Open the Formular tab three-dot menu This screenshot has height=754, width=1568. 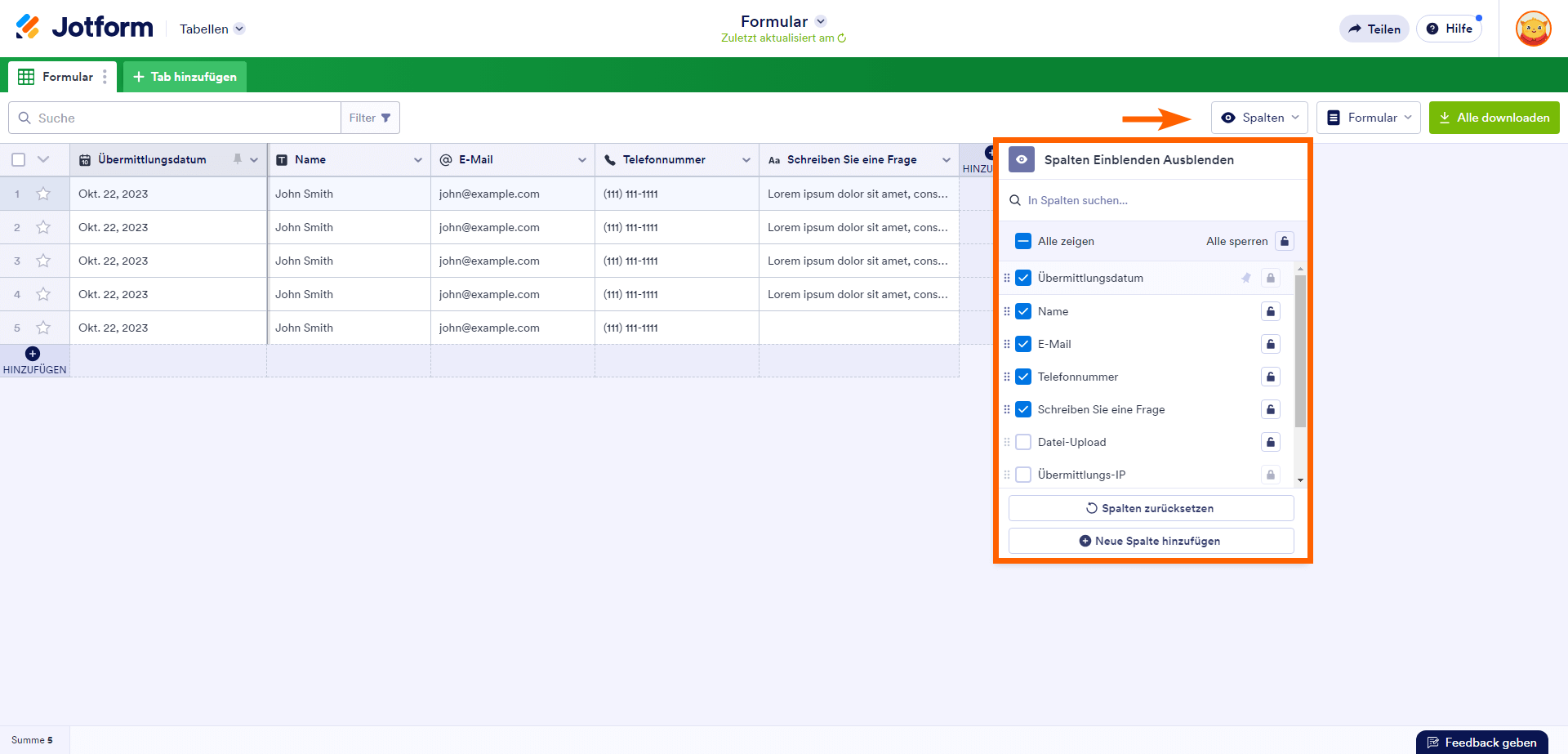click(x=105, y=77)
